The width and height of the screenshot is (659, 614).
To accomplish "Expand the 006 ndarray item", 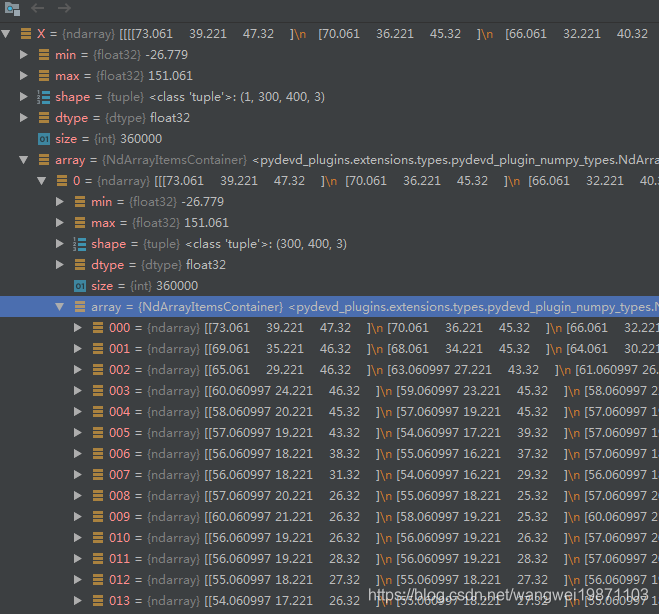I will [78, 454].
